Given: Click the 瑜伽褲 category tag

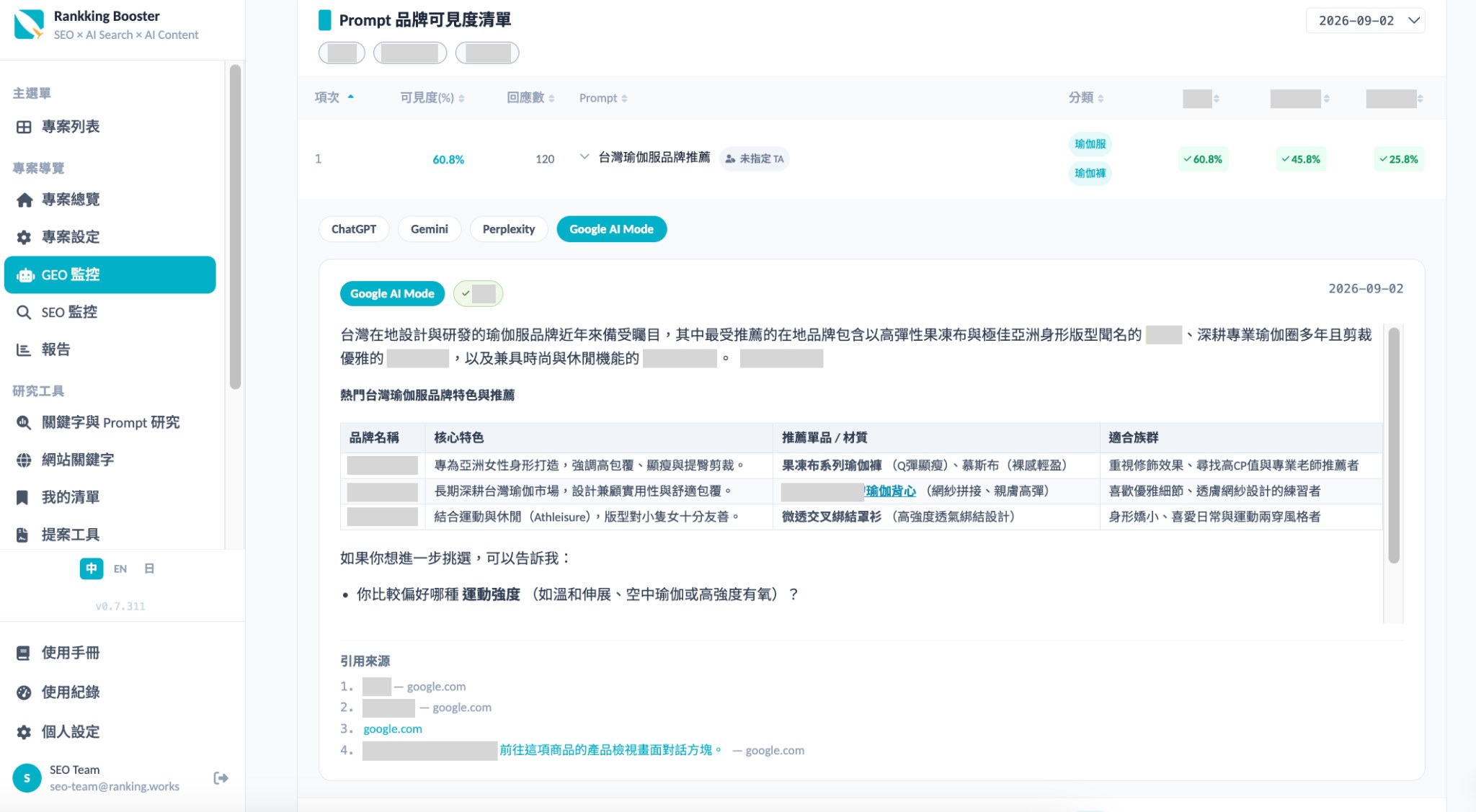Looking at the screenshot, I should tap(1090, 173).
